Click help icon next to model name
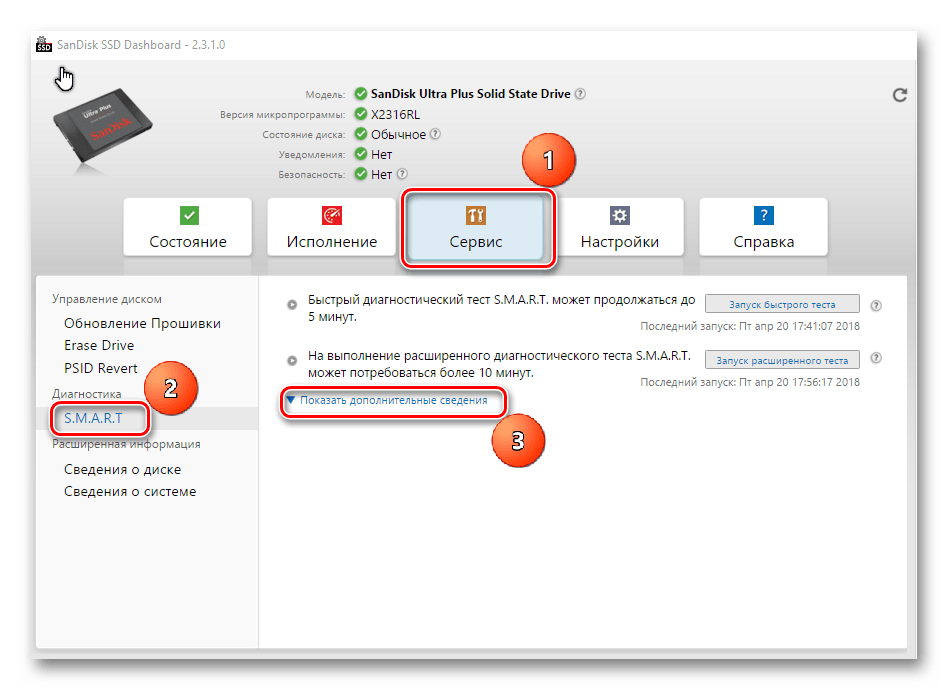Viewport: 948px width, 690px height. [580, 94]
